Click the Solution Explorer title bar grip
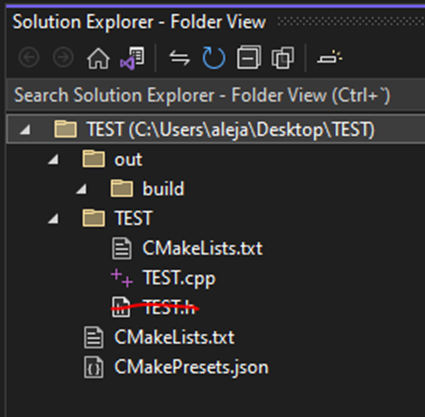 click(351, 22)
